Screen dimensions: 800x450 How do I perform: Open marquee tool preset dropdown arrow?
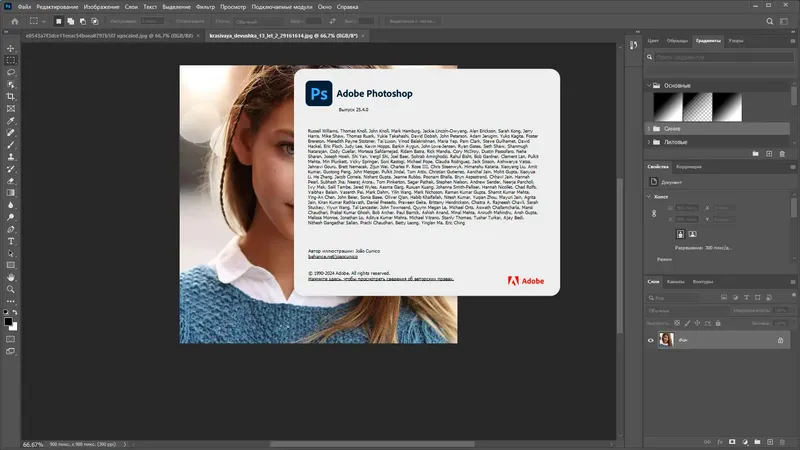pos(43,21)
